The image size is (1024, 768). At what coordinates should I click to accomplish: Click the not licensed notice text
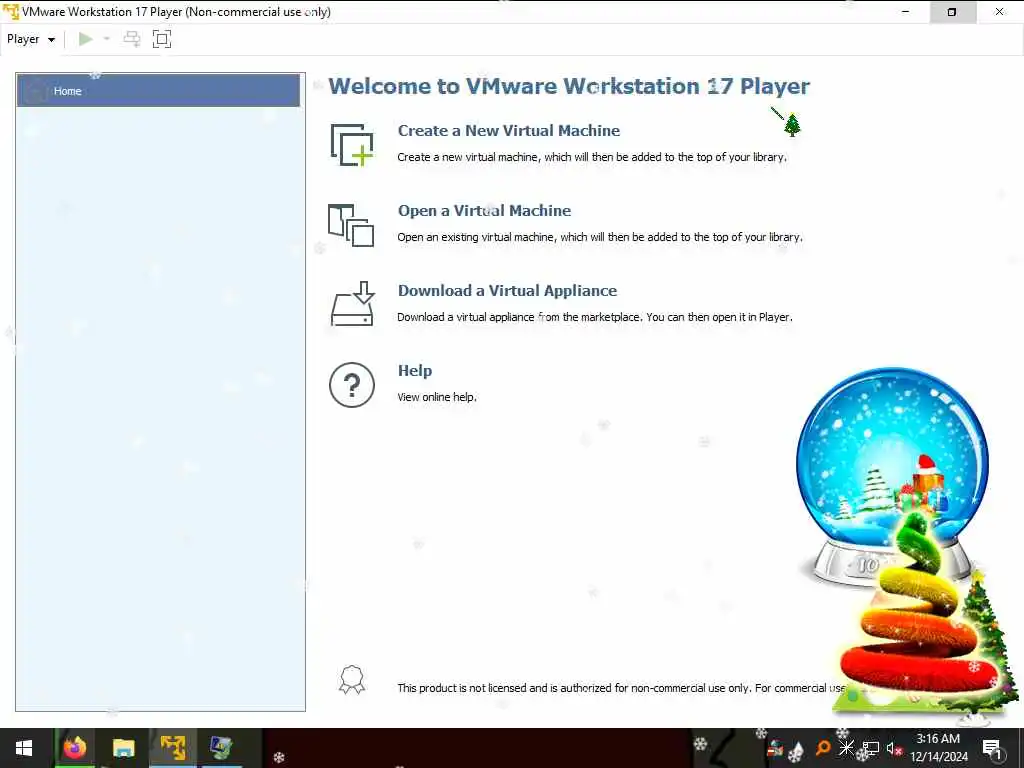click(621, 688)
